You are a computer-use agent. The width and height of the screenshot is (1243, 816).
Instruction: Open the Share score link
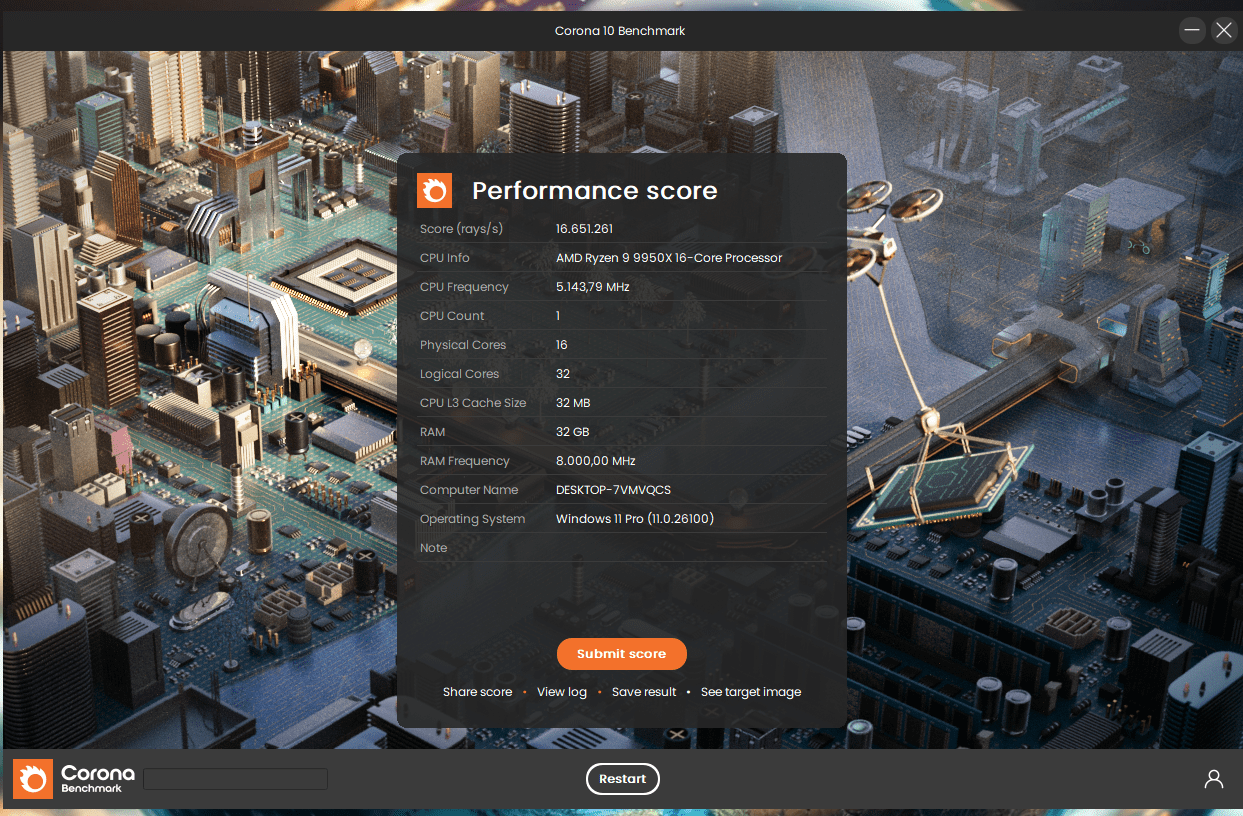click(x=478, y=692)
